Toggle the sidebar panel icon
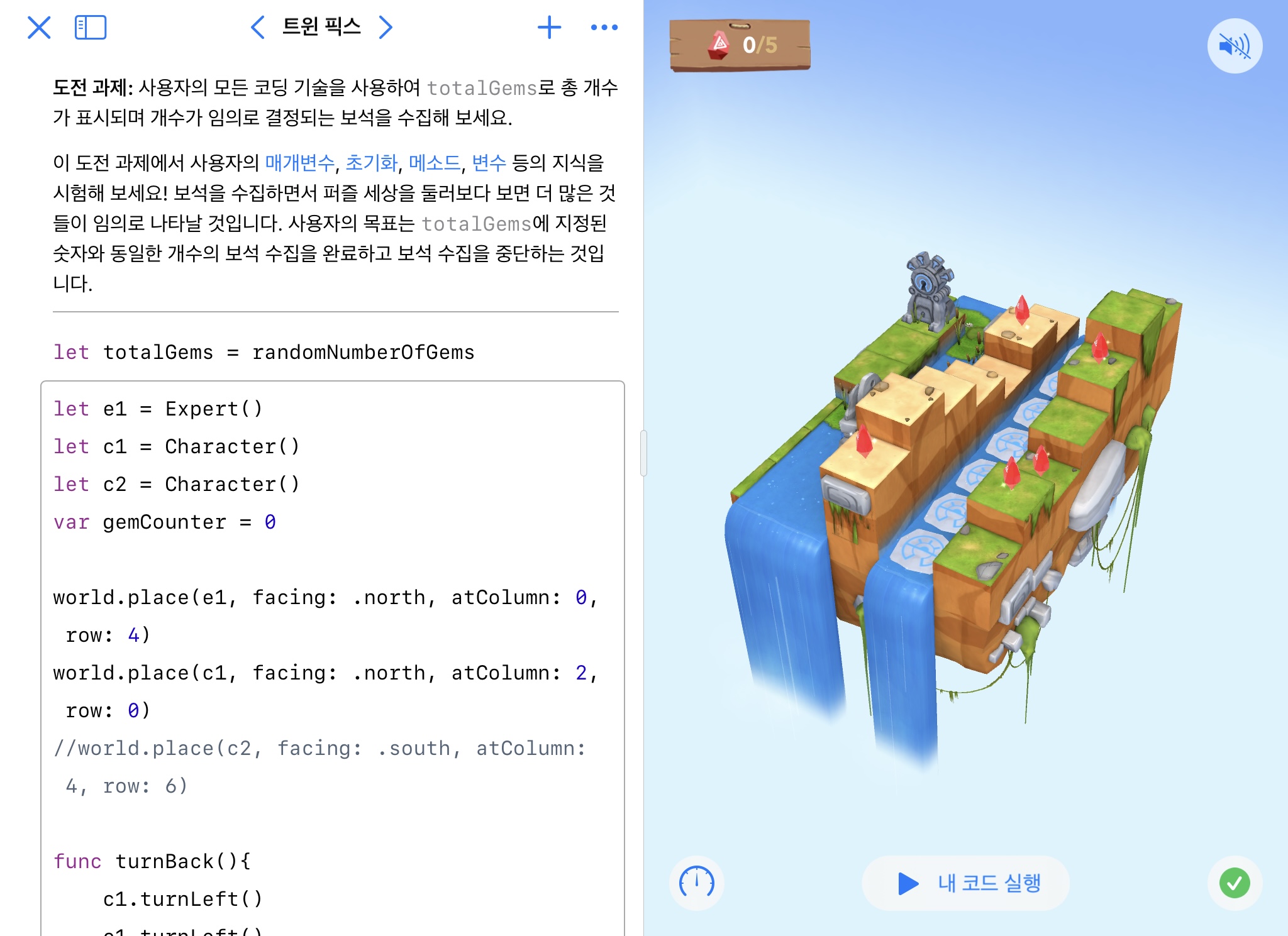 [x=91, y=28]
